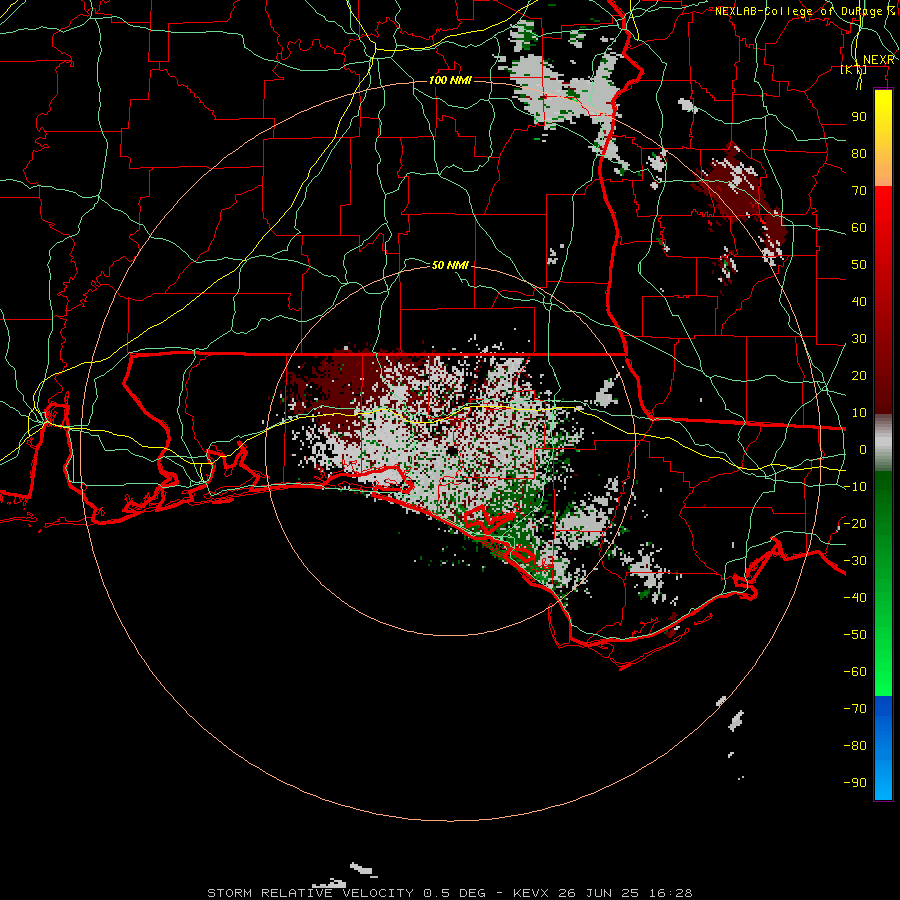Viewport: 900px width, 900px height.
Task: Click the 90 value on velocity scale
Action: (859, 117)
